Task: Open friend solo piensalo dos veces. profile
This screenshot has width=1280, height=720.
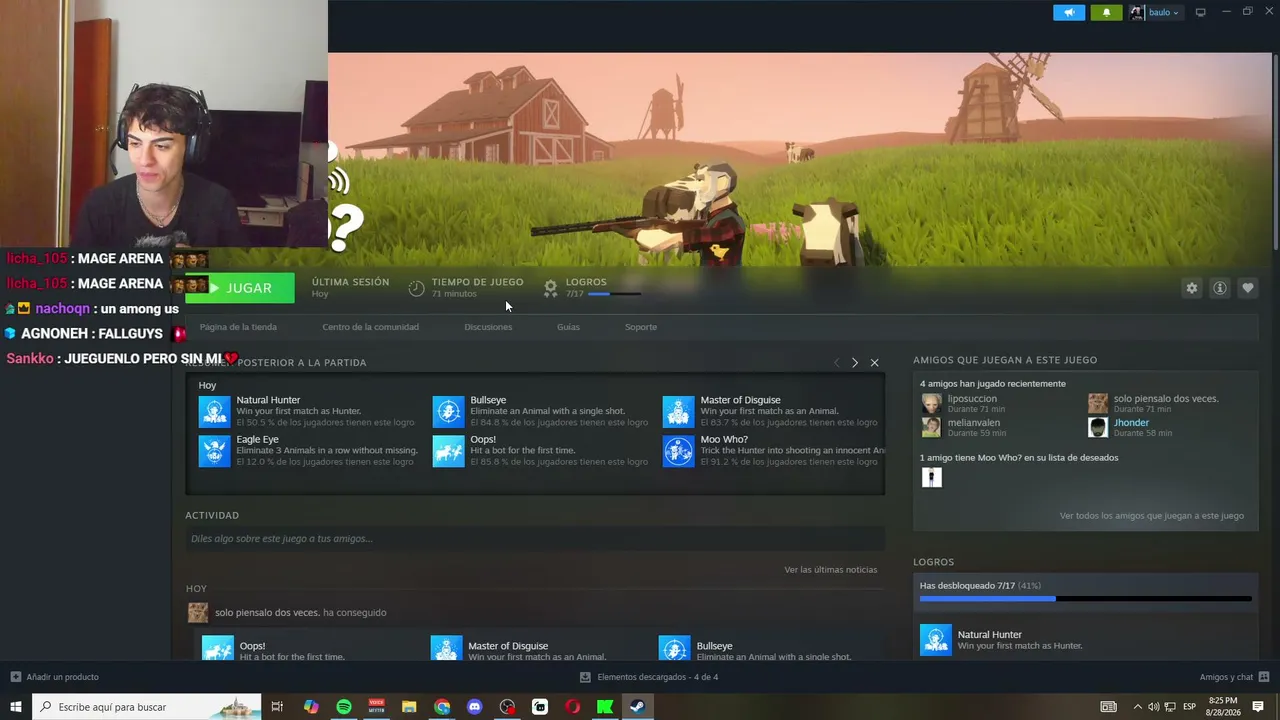Action: [x=1166, y=399]
